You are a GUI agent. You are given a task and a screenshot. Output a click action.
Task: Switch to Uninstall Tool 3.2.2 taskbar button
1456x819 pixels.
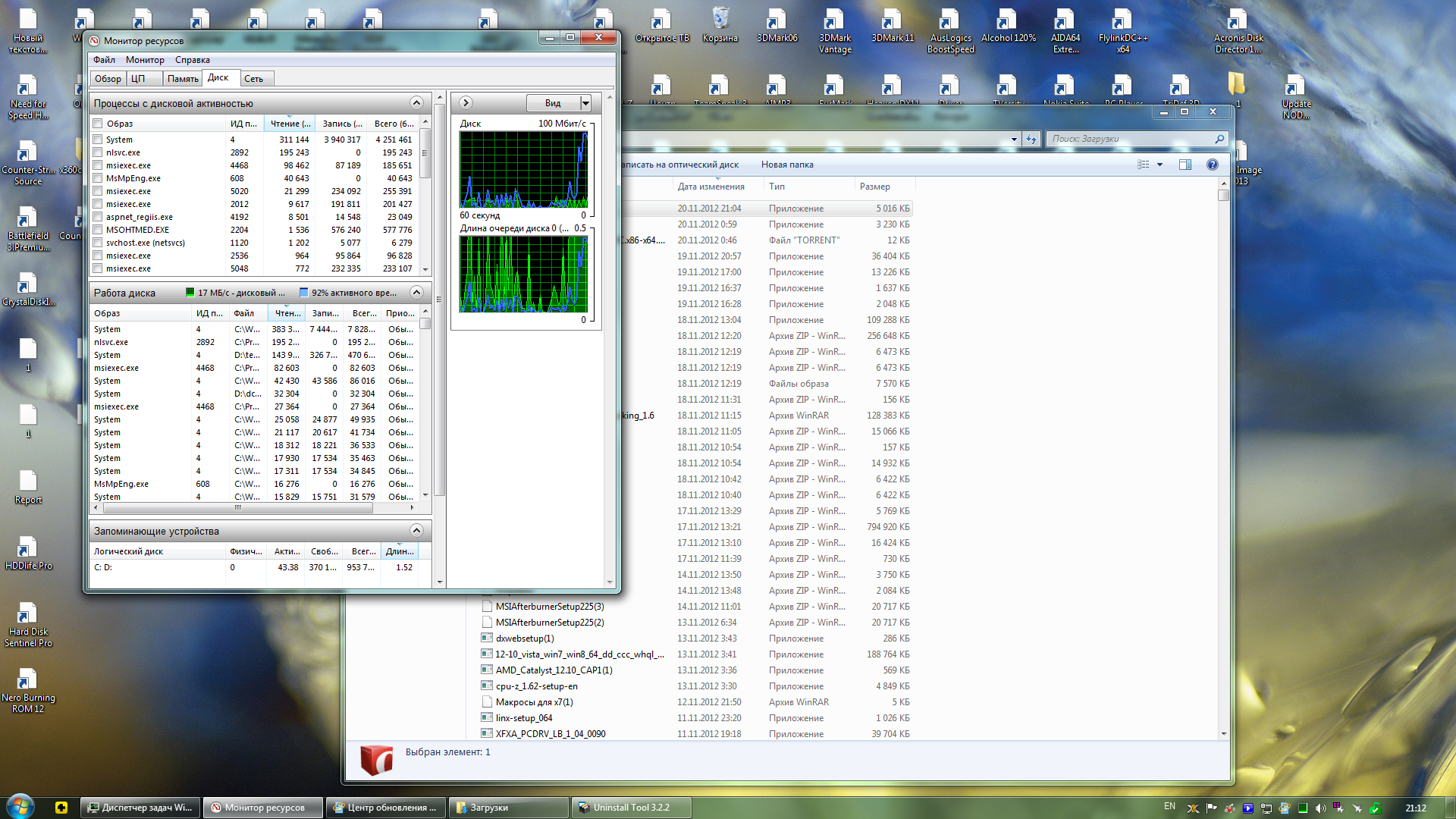(x=630, y=808)
